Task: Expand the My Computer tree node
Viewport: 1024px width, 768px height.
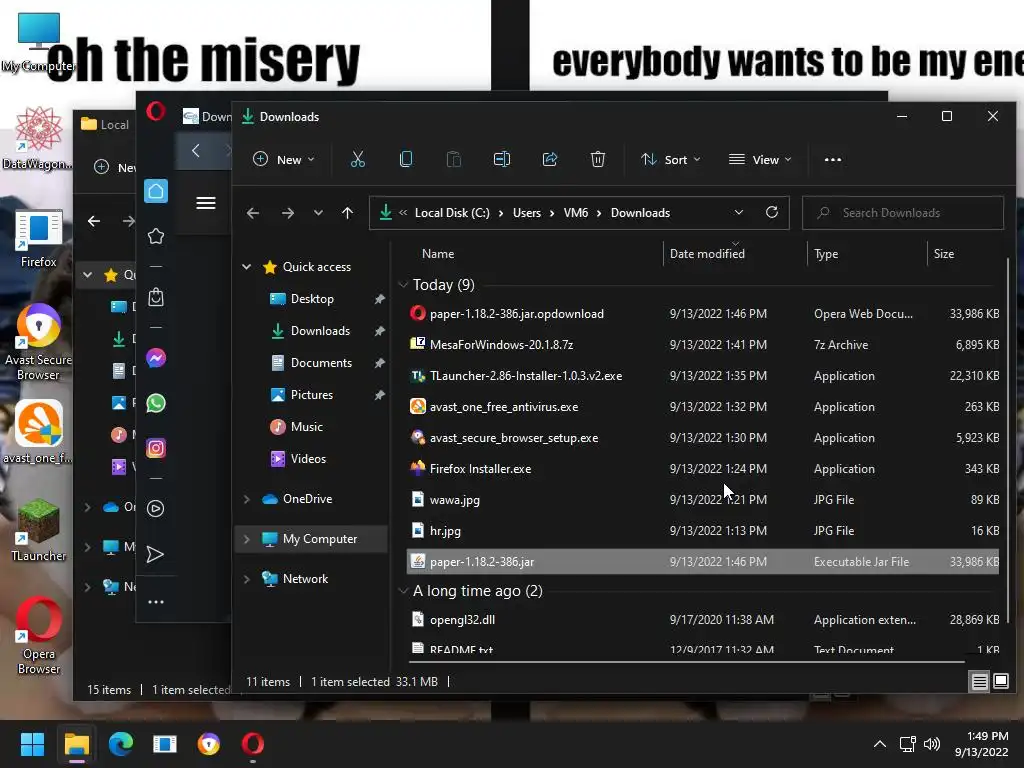Action: pyautogui.click(x=247, y=539)
